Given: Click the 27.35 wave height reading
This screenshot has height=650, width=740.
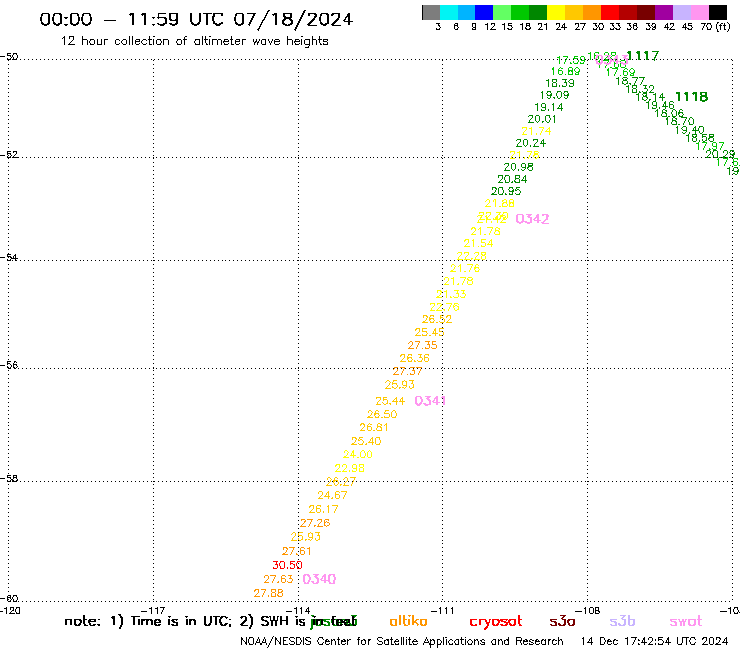Looking at the screenshot, I should click(422, 346).
